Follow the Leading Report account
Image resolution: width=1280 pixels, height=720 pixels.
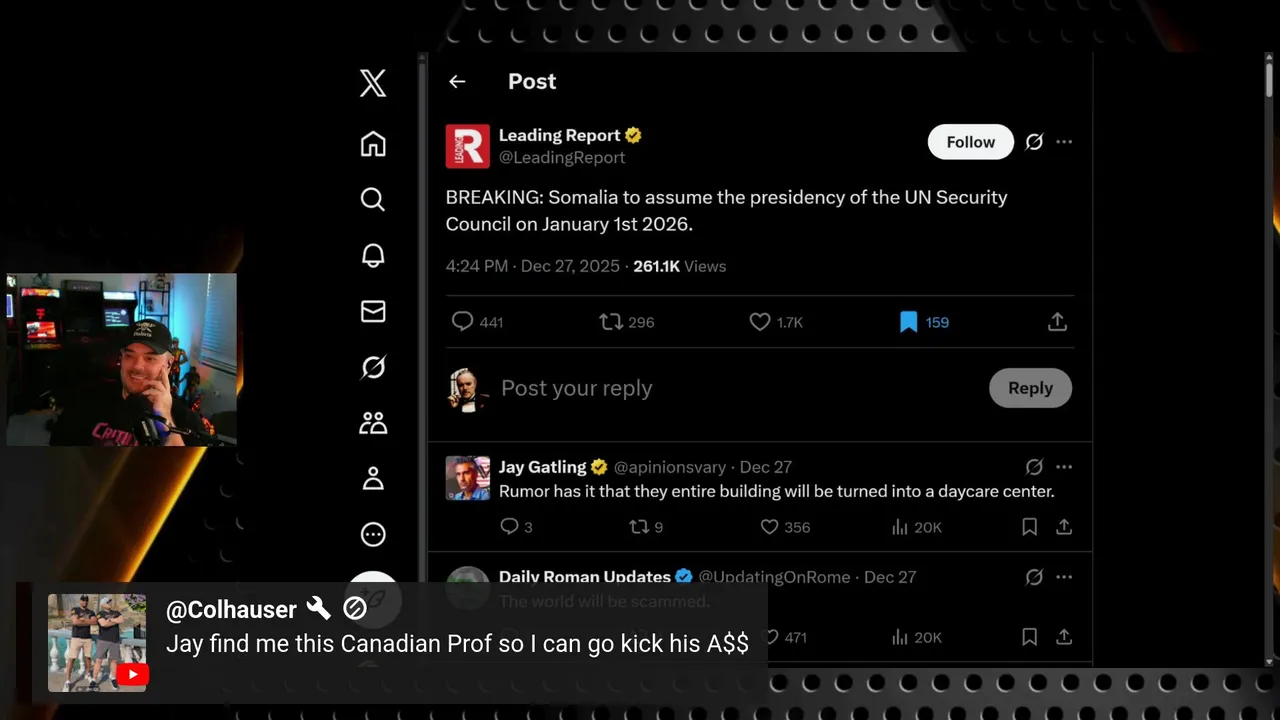tap(970, 142)
